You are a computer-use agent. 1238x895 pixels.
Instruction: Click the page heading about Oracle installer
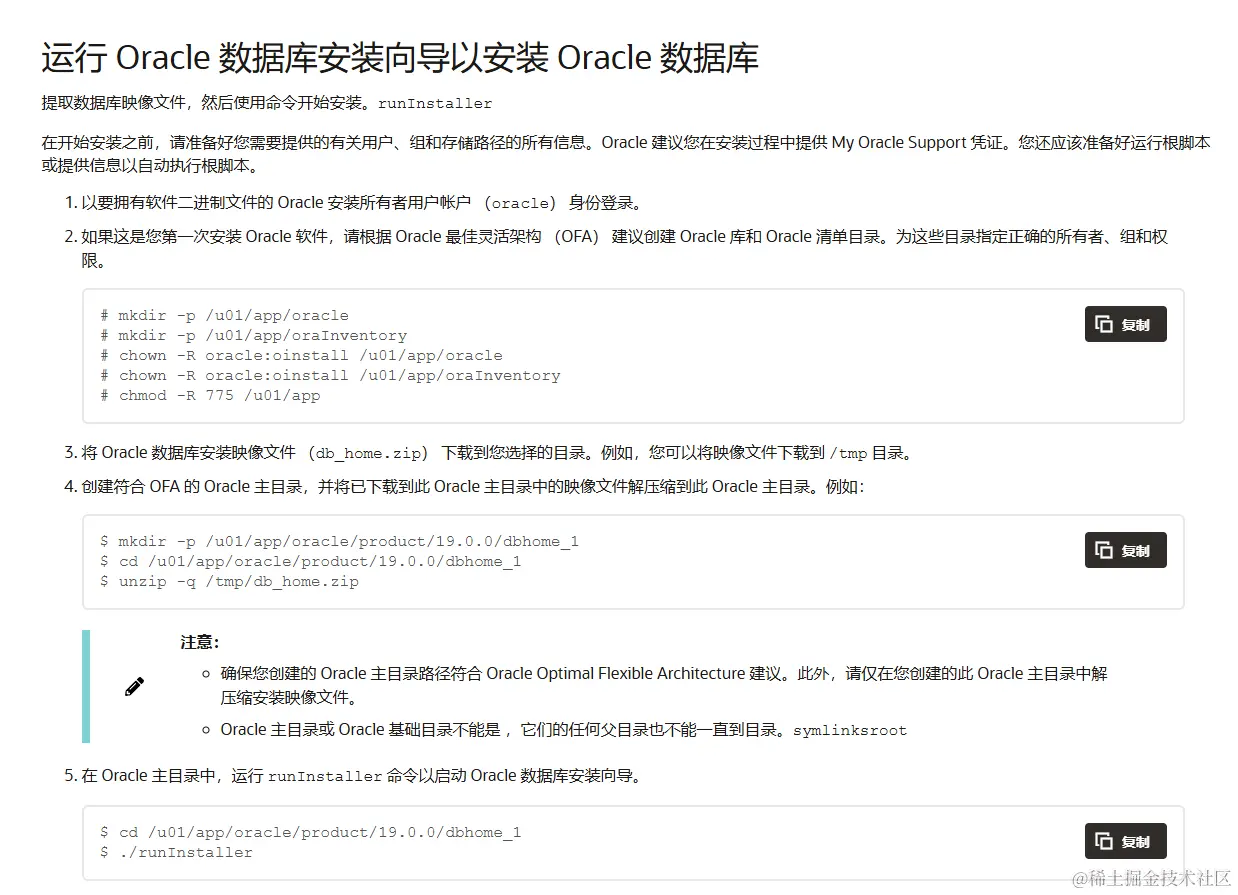(x=400, y=58)
